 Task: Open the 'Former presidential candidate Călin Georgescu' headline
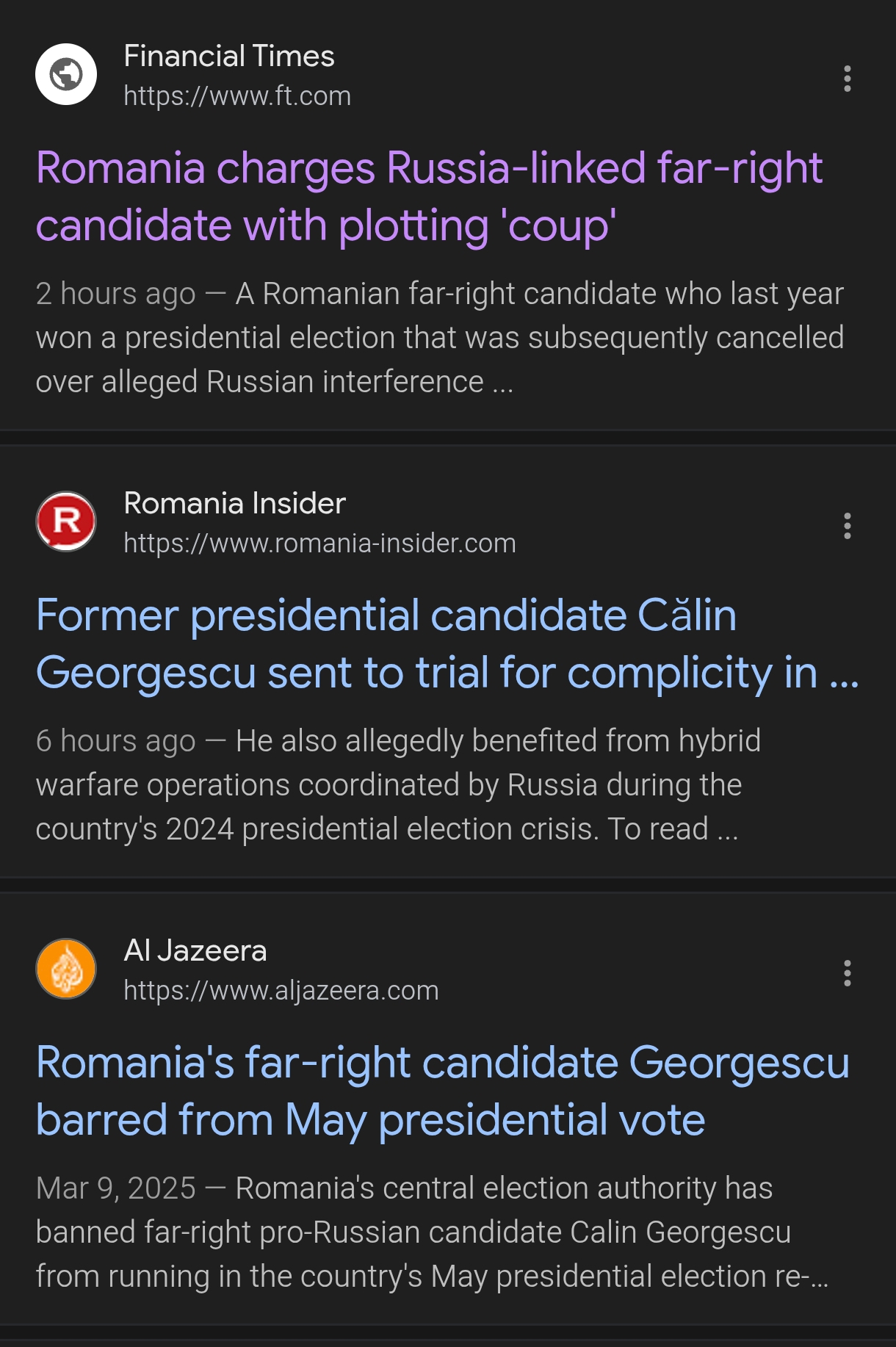tap(447, 643)
